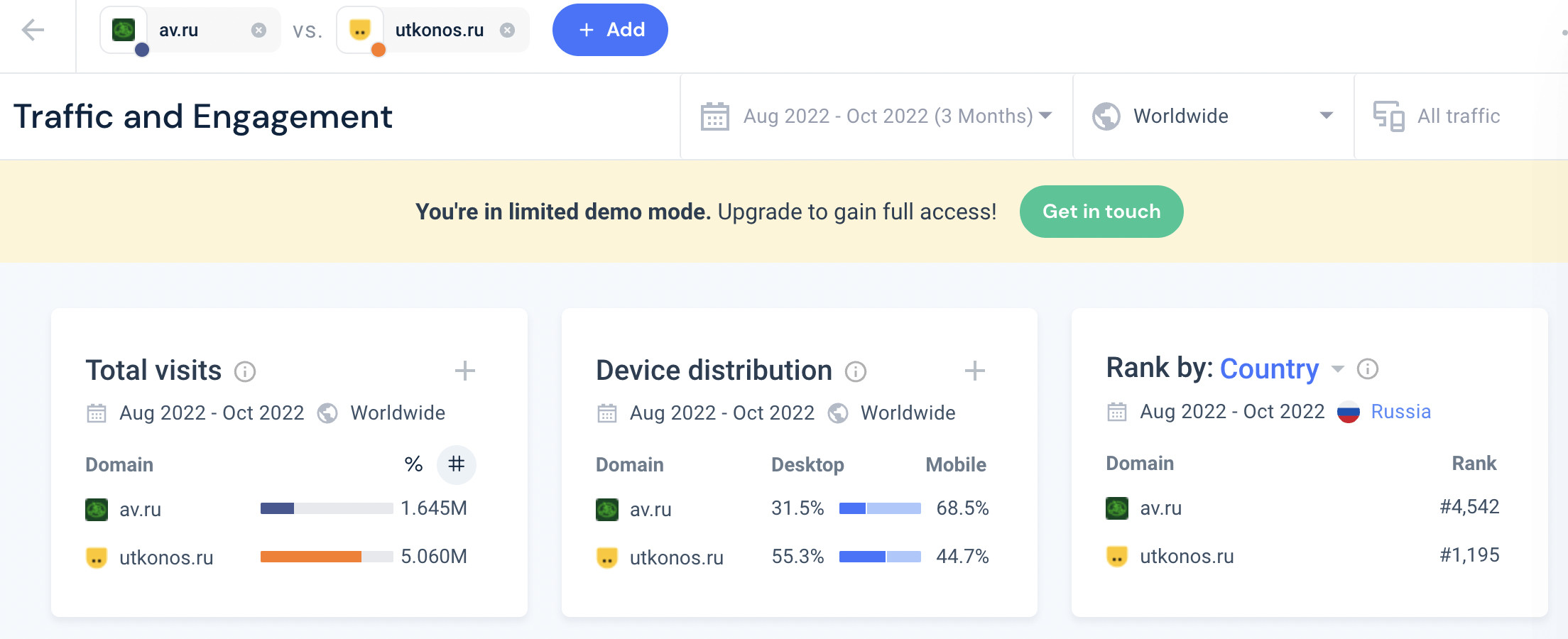Click the Get in touch button

1101,212
